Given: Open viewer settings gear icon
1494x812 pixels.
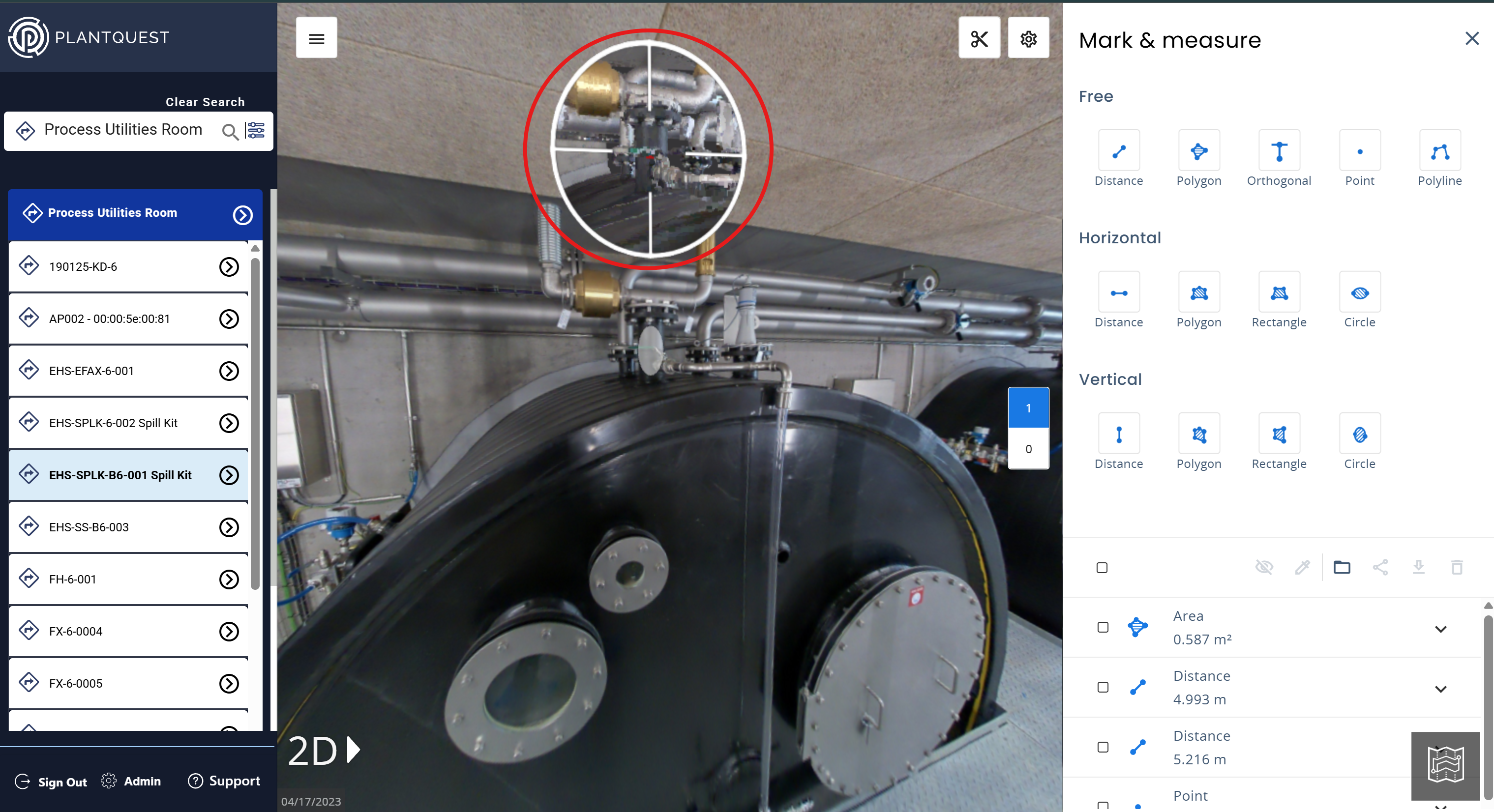Looking at the screenshot, I should (1028, 38).
